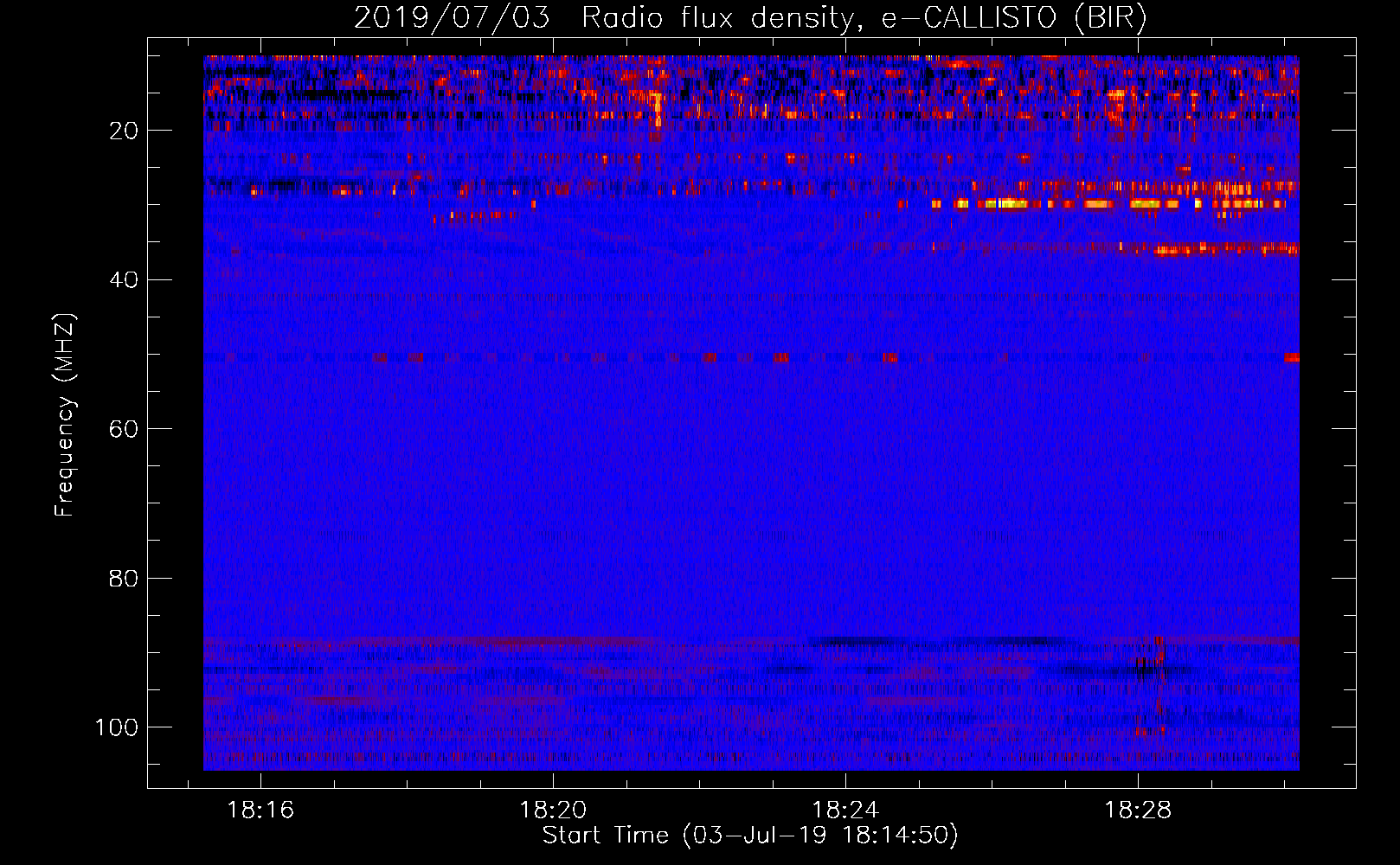Click the 18:24 time tick label

845,810
